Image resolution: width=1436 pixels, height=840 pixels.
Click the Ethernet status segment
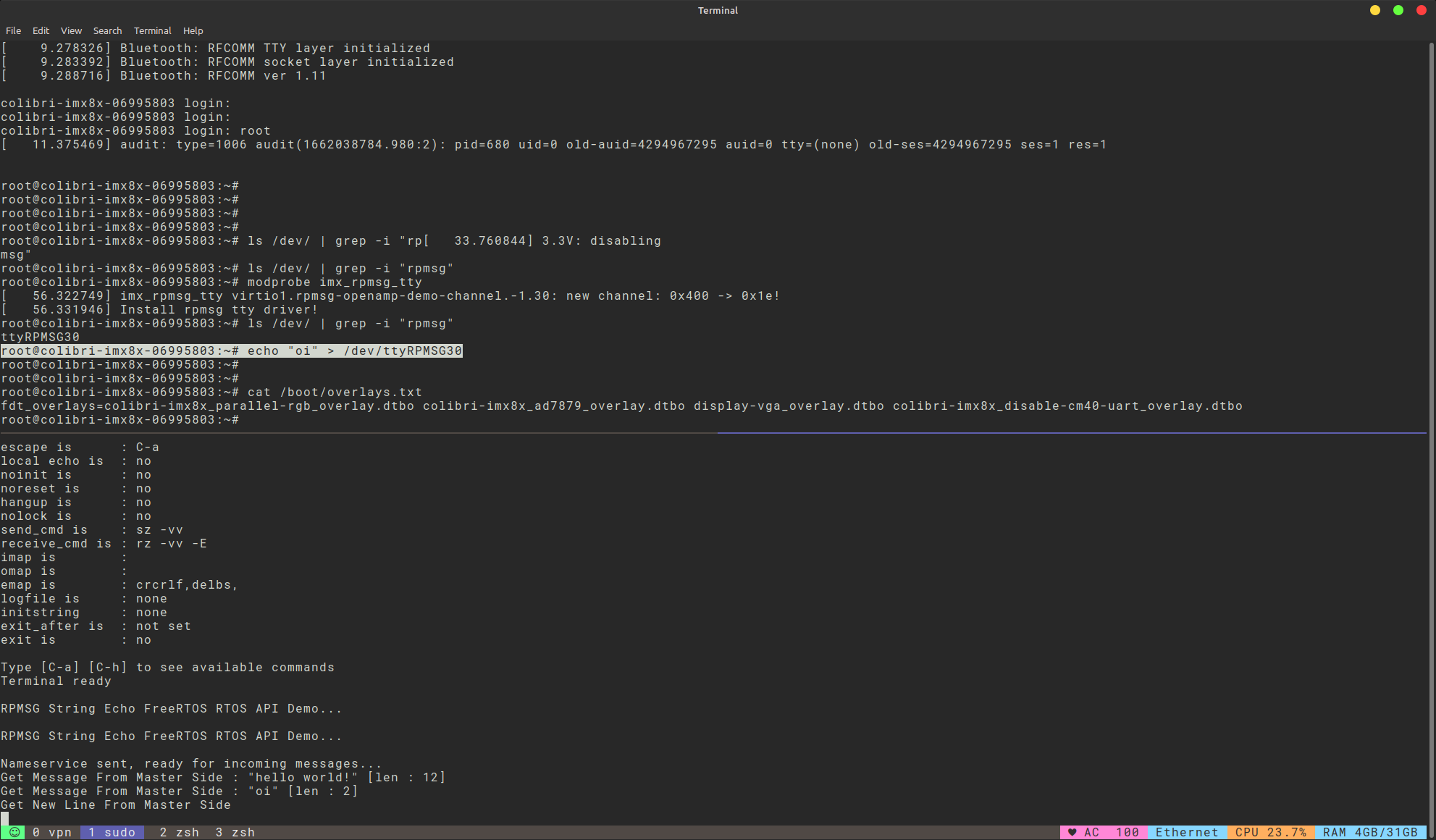click(x=1188, y=833)
